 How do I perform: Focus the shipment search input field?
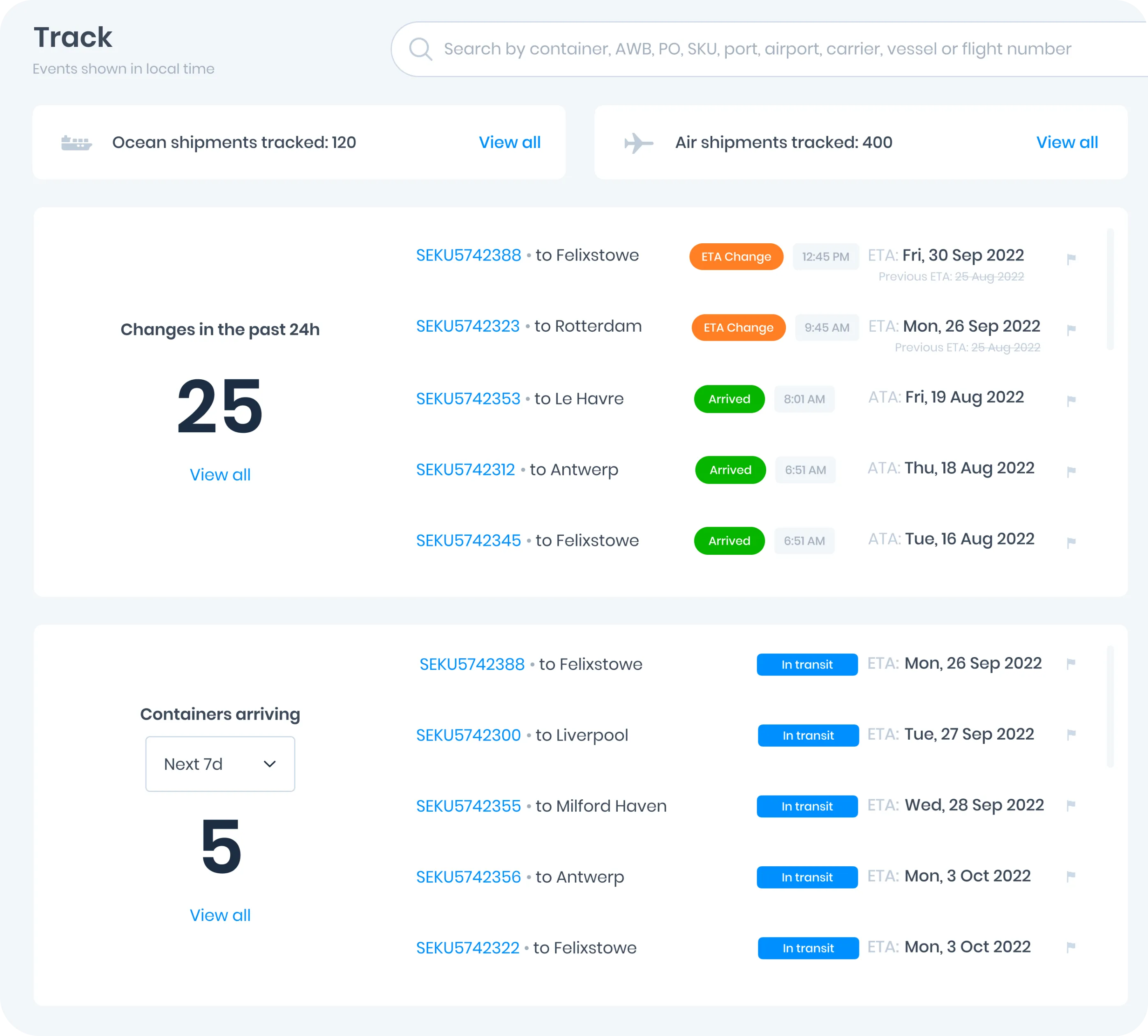tap(758, 50)
